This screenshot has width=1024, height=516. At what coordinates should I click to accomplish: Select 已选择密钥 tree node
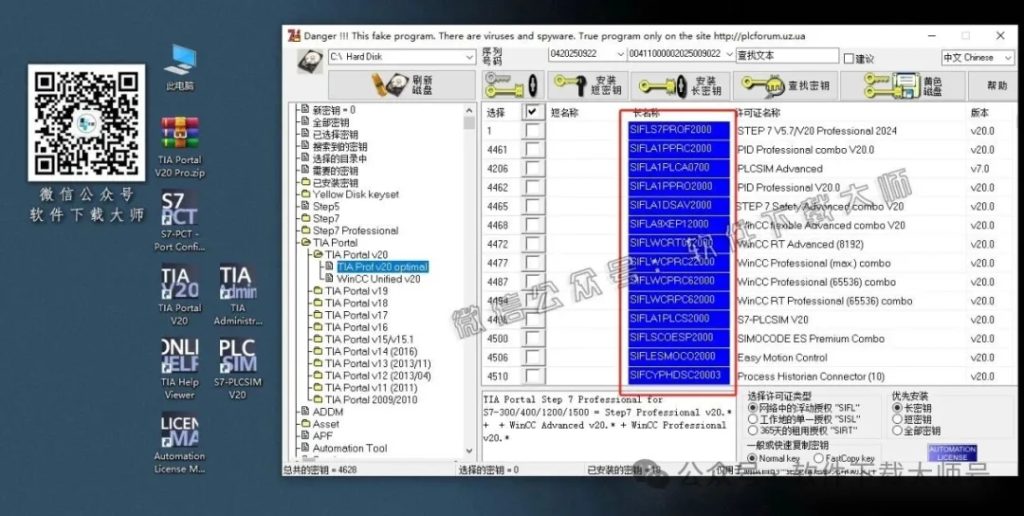click(334, 134)
